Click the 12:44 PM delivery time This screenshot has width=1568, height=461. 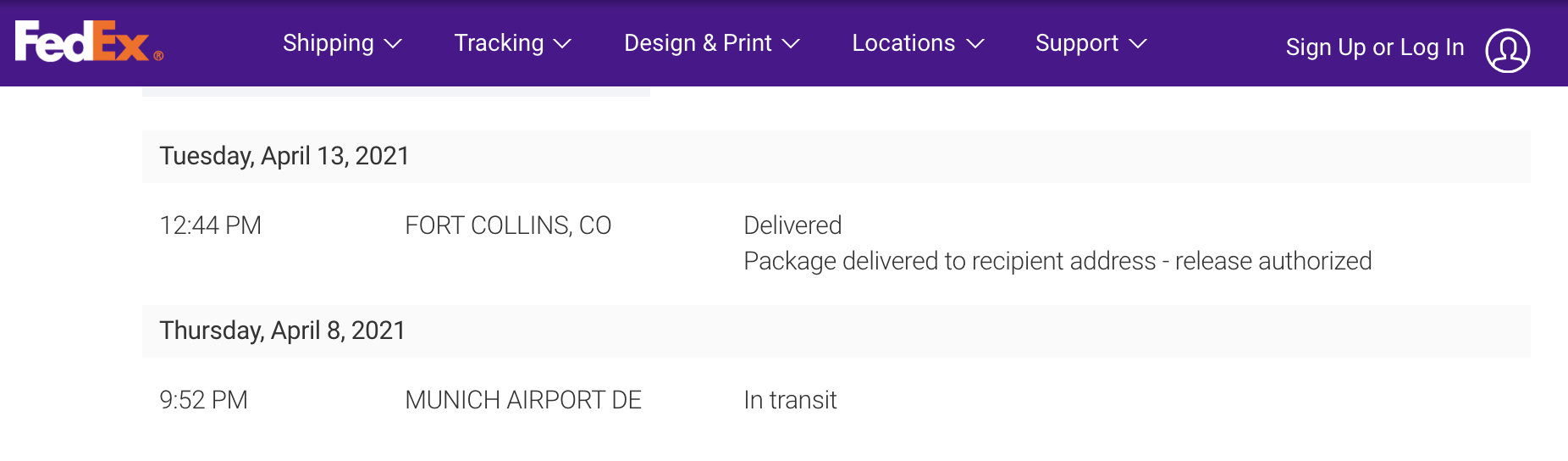[x=210, y=225]
